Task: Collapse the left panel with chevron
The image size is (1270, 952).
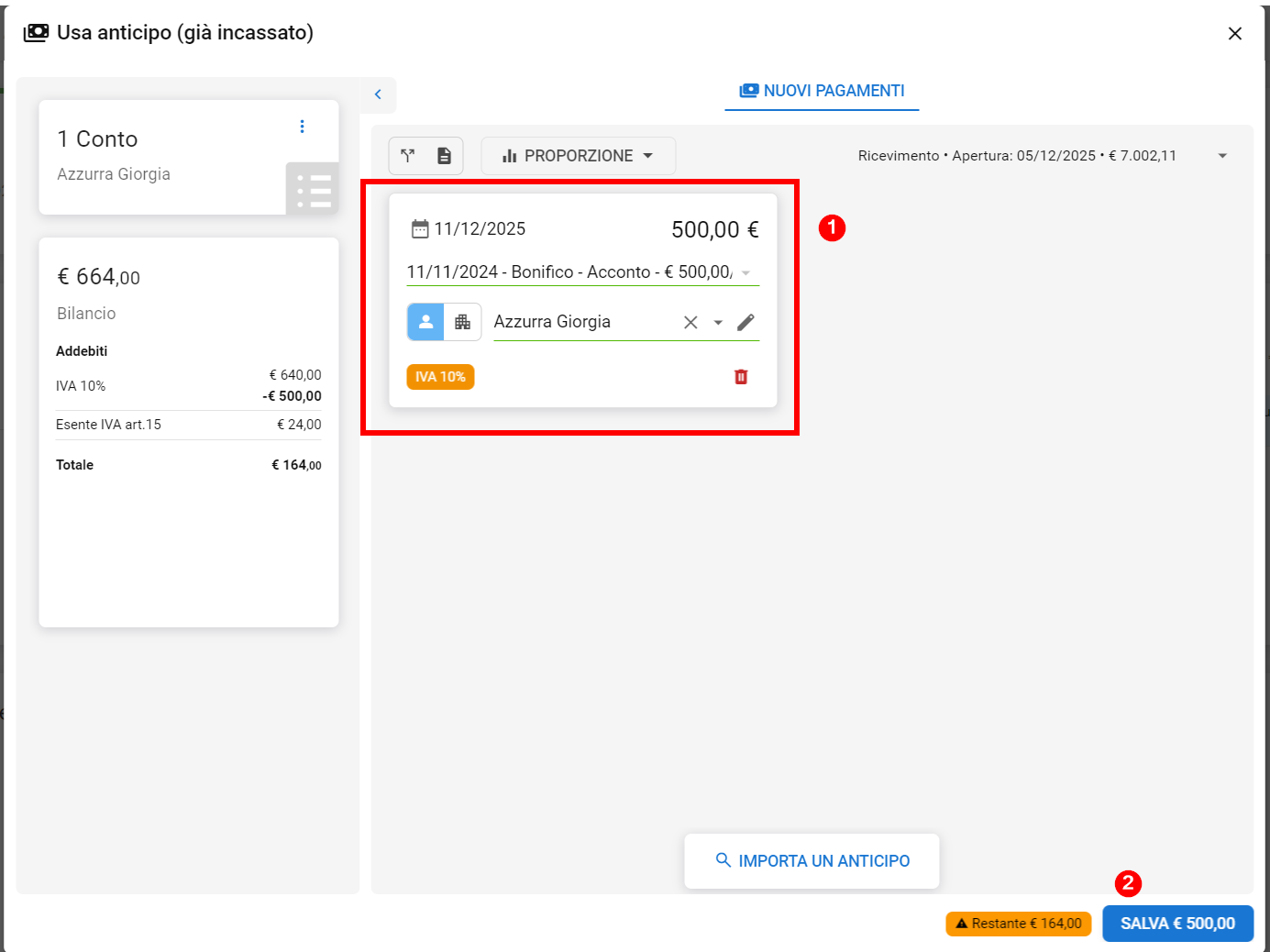Action: point(378,94)
